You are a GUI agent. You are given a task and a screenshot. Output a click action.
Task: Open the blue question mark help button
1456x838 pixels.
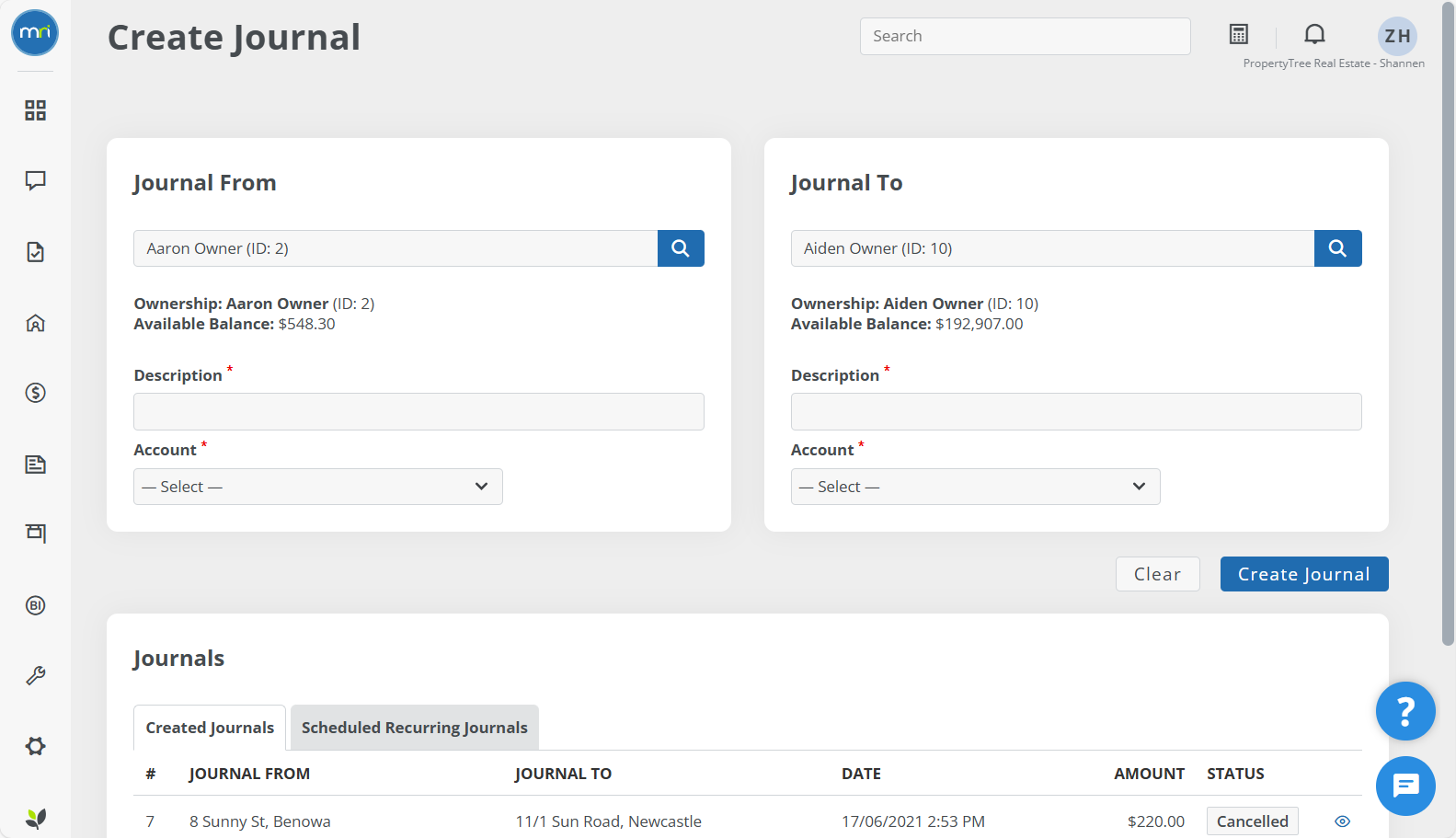tap(1405, 711)
